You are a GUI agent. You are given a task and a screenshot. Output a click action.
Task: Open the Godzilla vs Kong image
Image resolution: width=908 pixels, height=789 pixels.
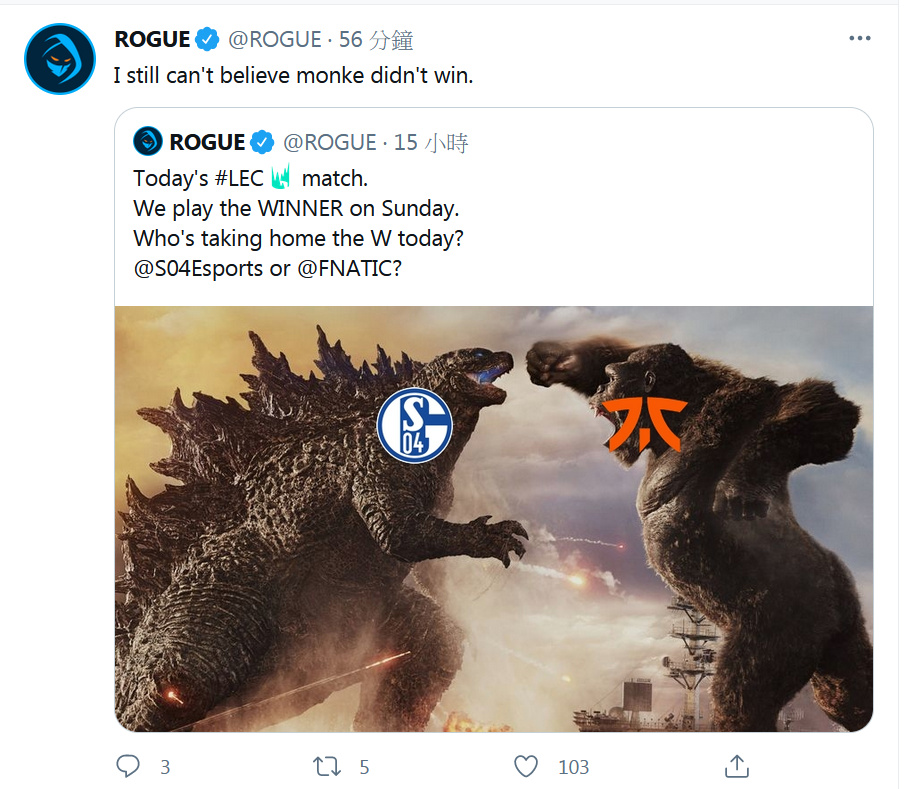[x=494, y=519]
